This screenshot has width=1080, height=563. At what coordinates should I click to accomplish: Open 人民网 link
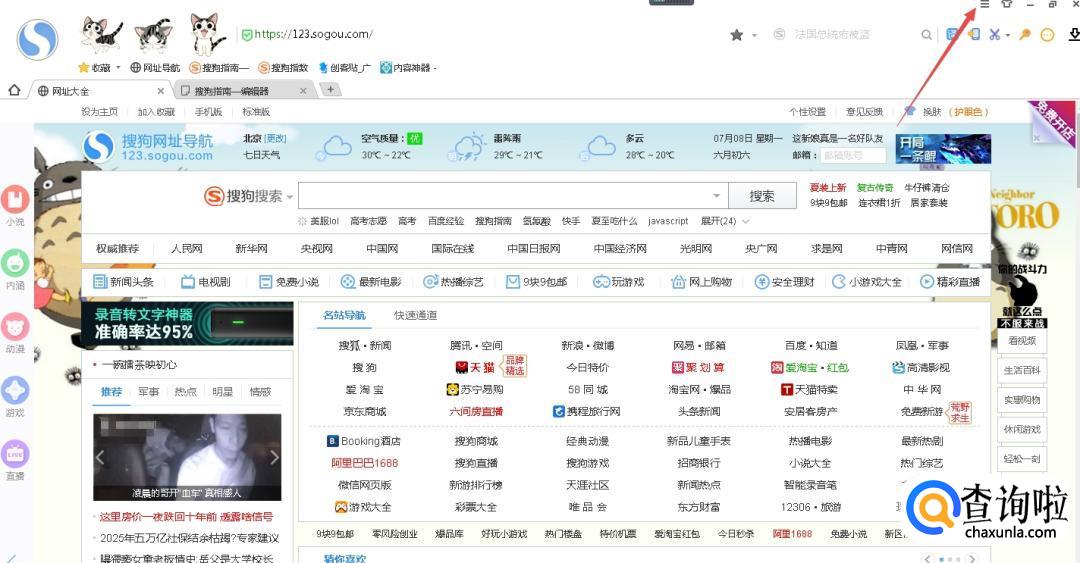[187, 249]
